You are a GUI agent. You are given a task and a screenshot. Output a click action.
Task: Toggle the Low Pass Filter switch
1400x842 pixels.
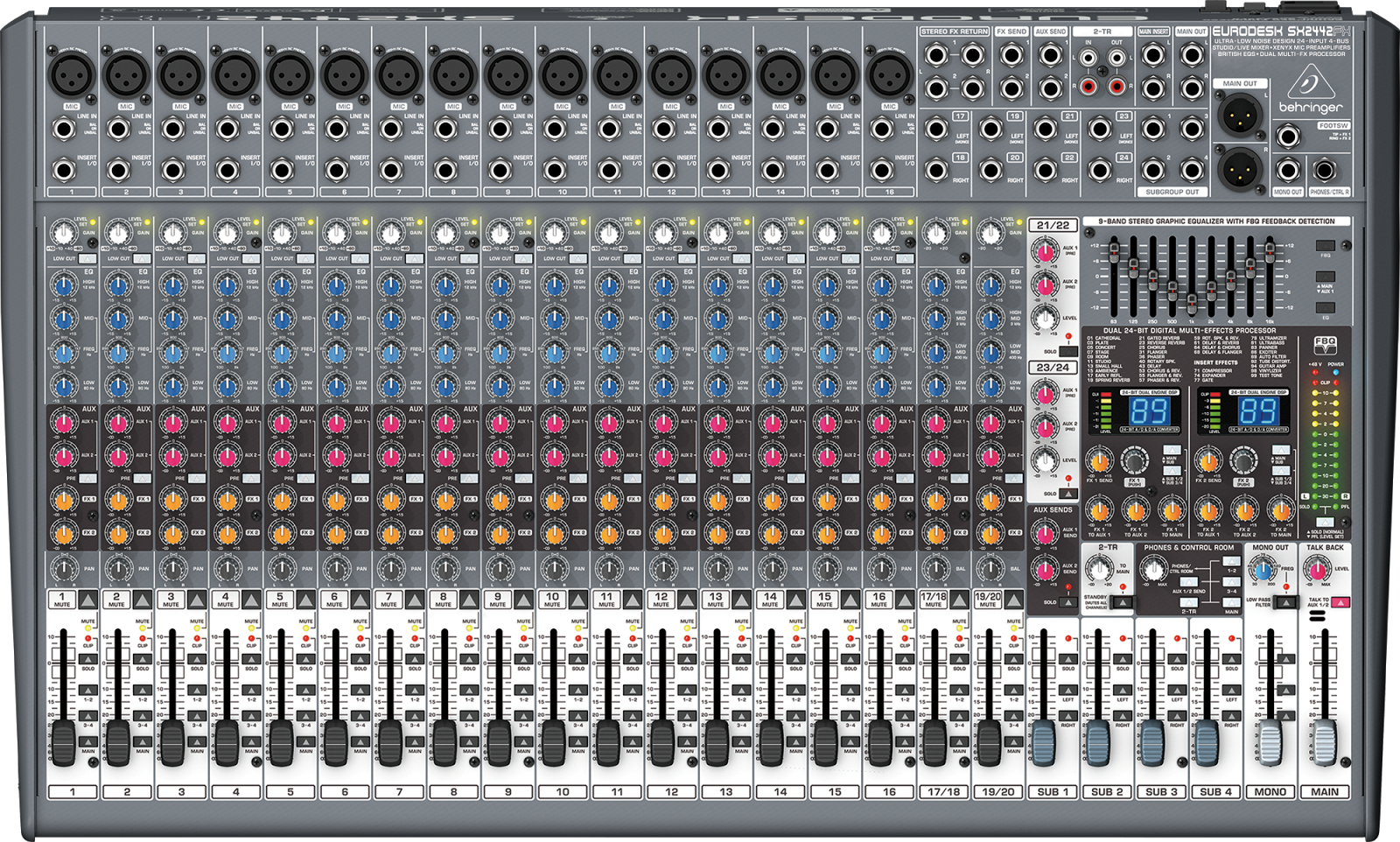coord(1284,601)
